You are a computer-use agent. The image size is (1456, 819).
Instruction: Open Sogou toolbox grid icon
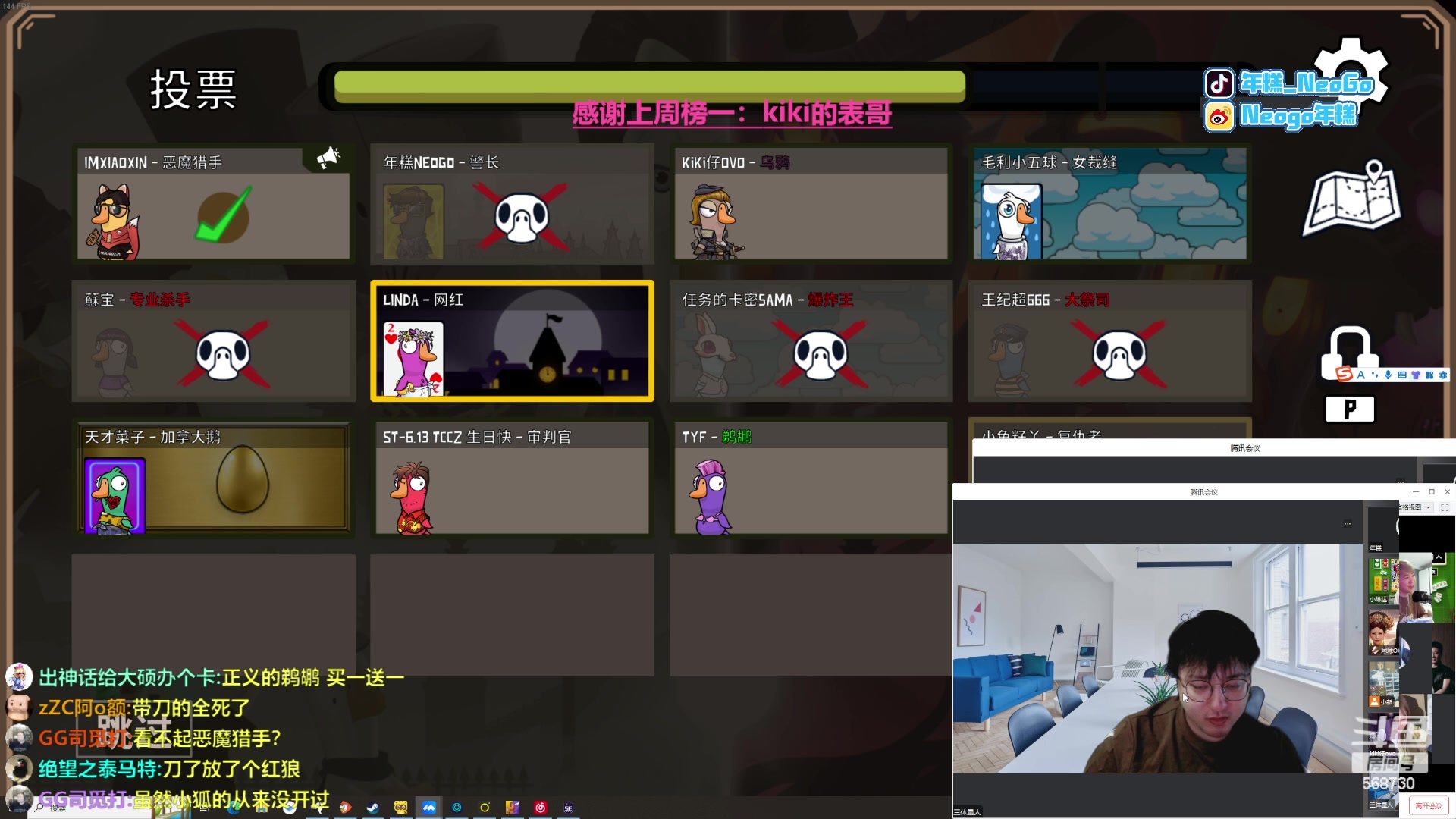(1429, 375)
